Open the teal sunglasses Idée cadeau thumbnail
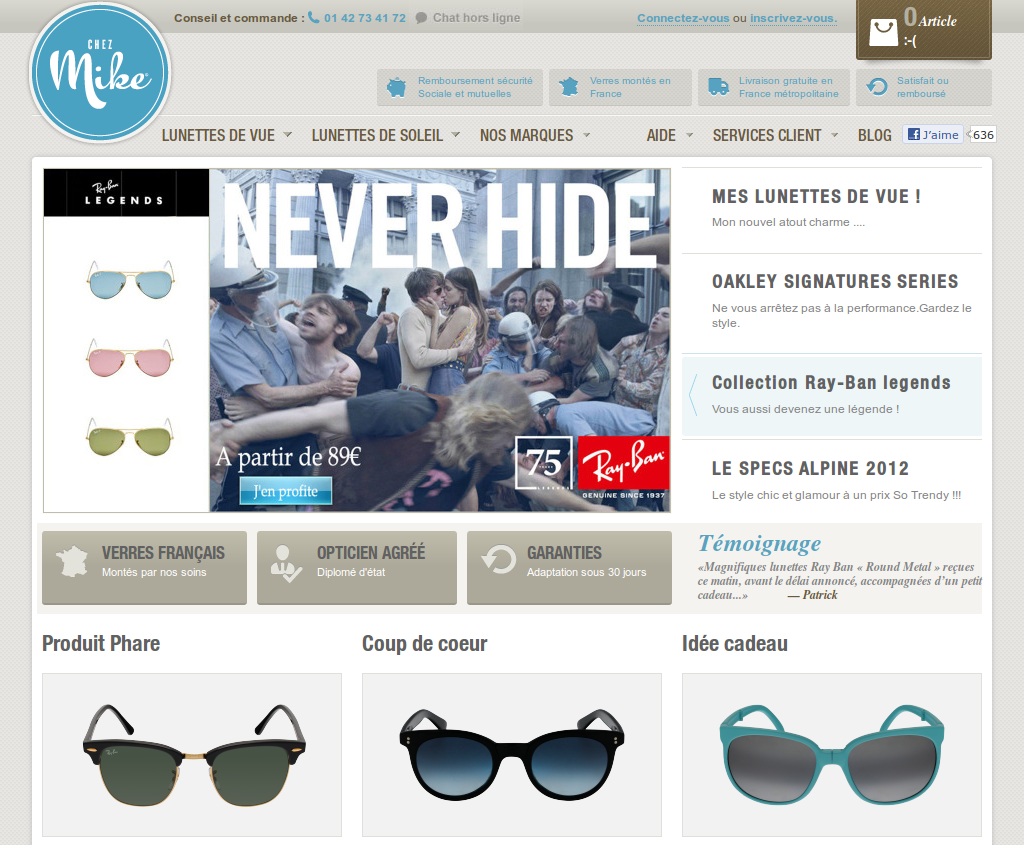1024x845 pixels. [x=832, y=755]
